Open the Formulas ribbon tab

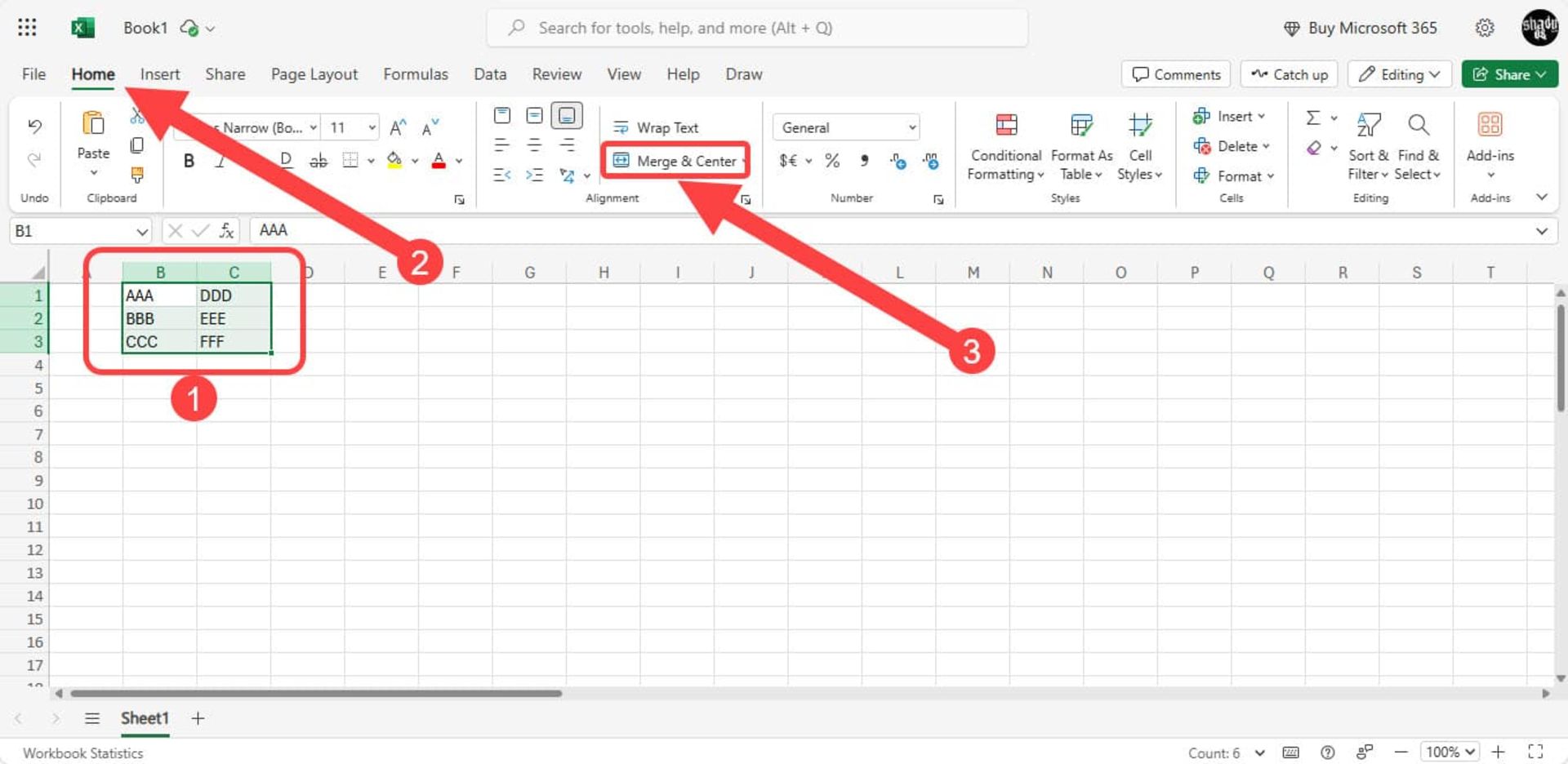pos(415,74)
